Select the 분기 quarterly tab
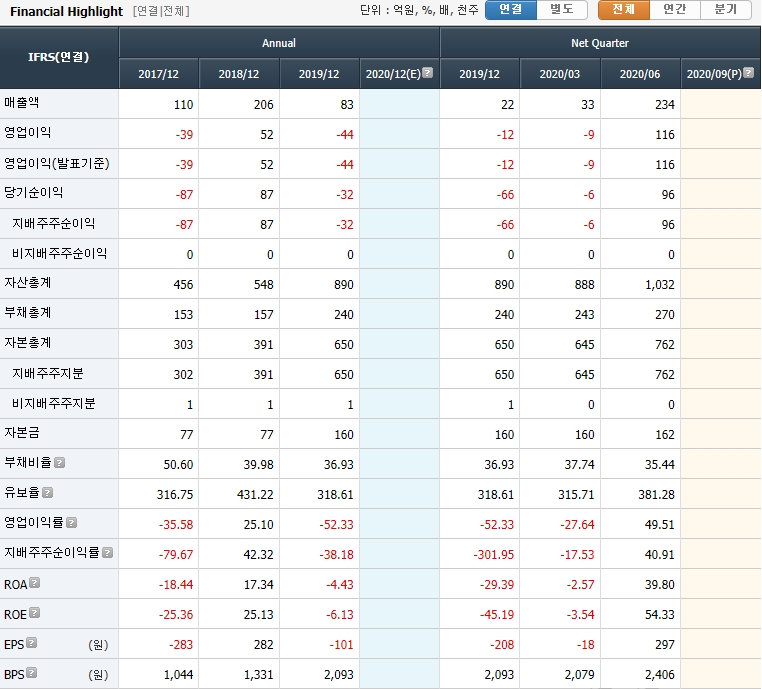 [726, 10]
